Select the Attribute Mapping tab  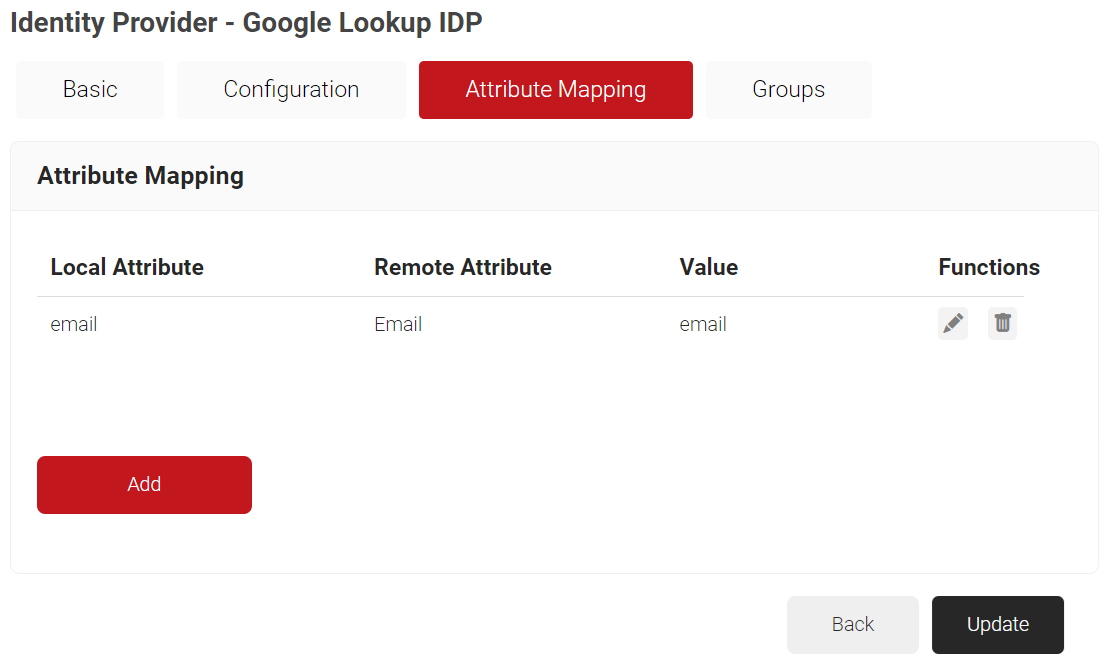click(555, 90)
